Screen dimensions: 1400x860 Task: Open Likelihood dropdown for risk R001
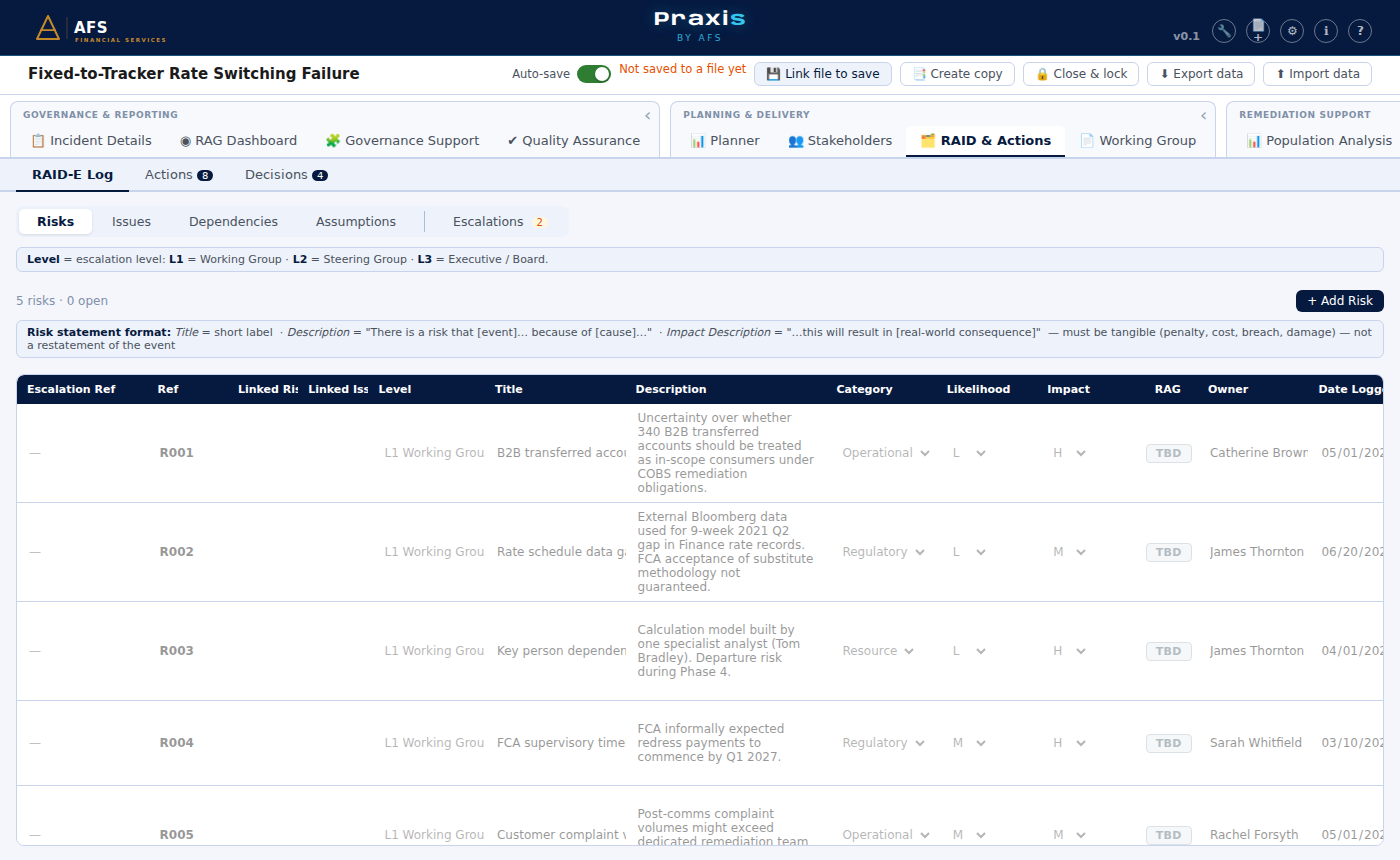pos(969,453)
